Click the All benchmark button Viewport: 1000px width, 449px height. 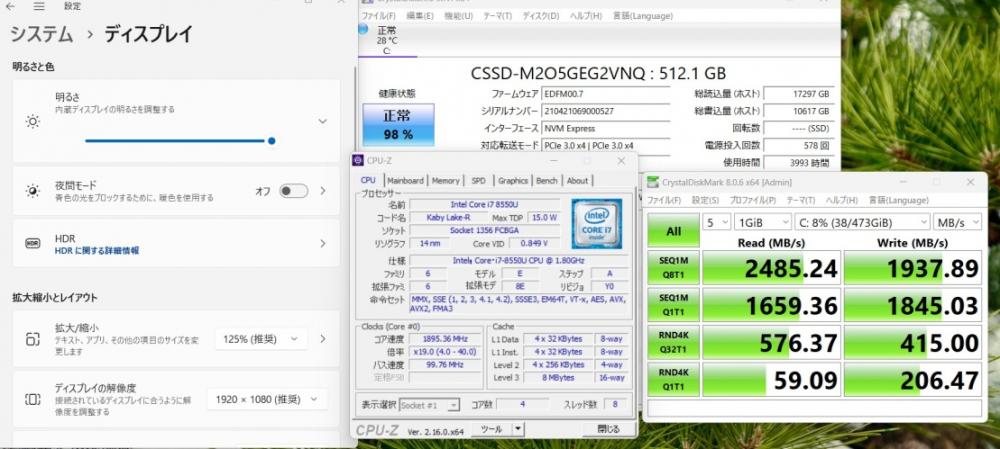point(673,231)
